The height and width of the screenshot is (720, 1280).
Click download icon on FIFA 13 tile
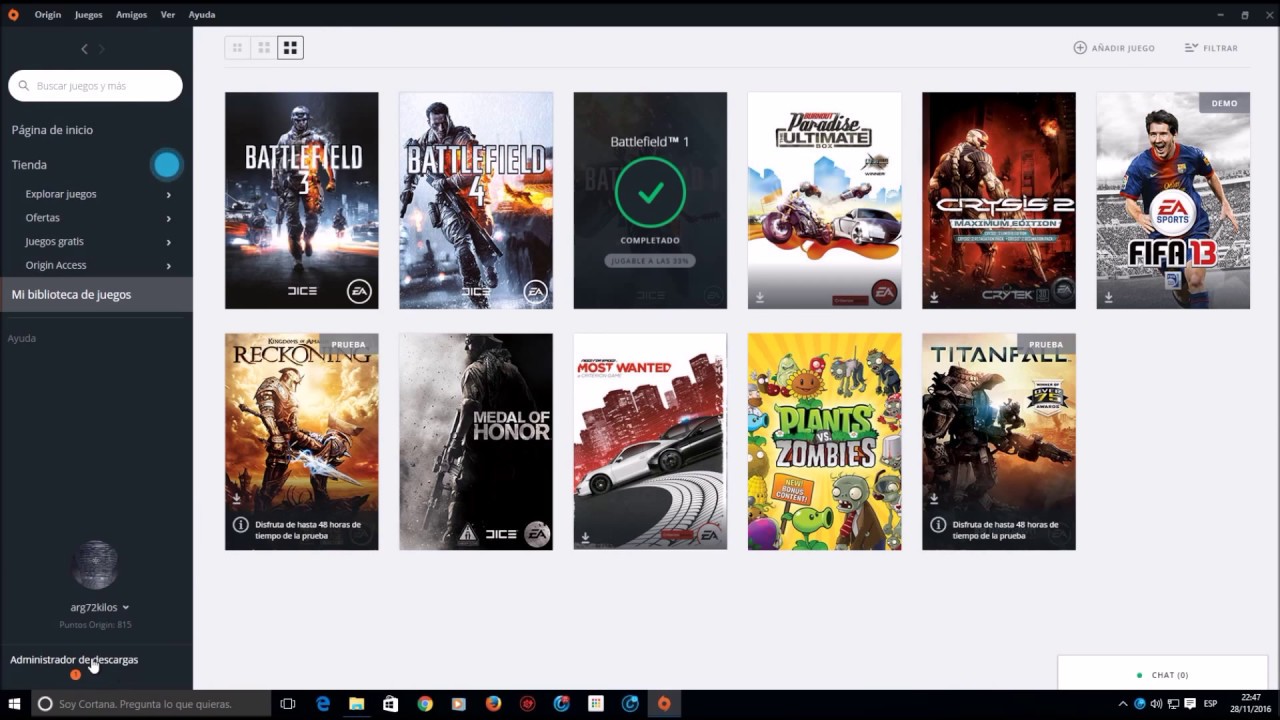tap(1108, 297)
